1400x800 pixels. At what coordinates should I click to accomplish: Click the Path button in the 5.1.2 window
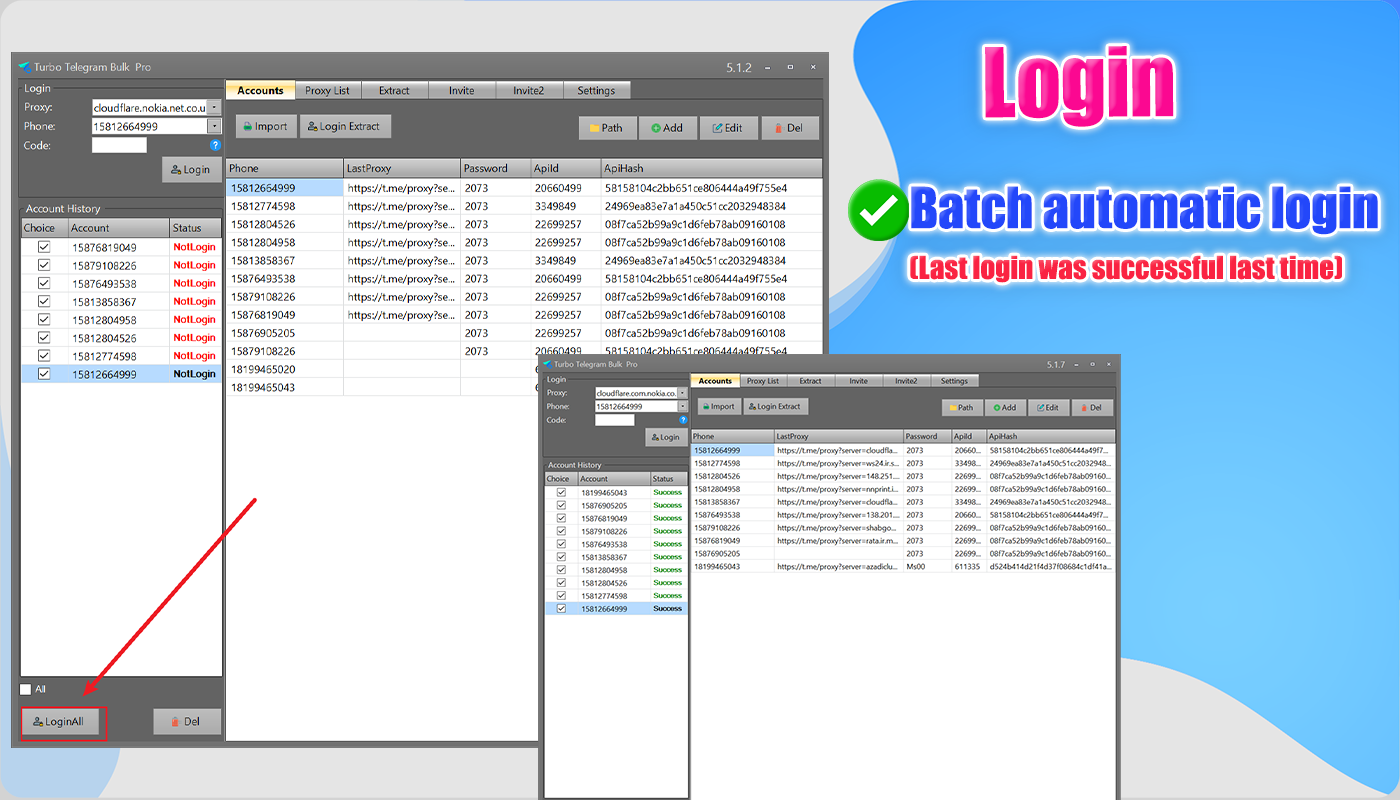click(x=607, y=128)
